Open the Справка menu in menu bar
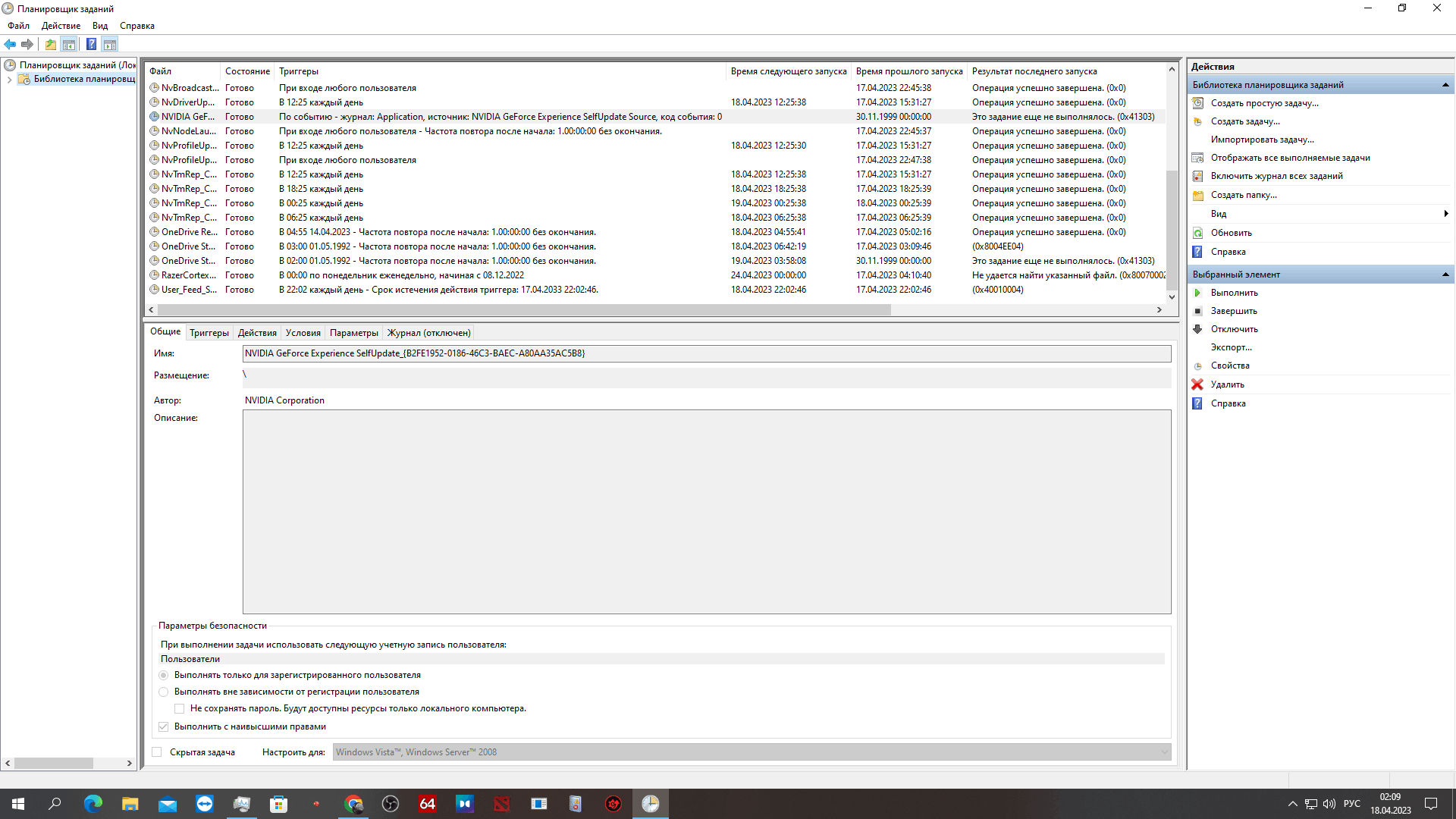The width and height of the screenshot is (1456, 819). tap(137, 26)
